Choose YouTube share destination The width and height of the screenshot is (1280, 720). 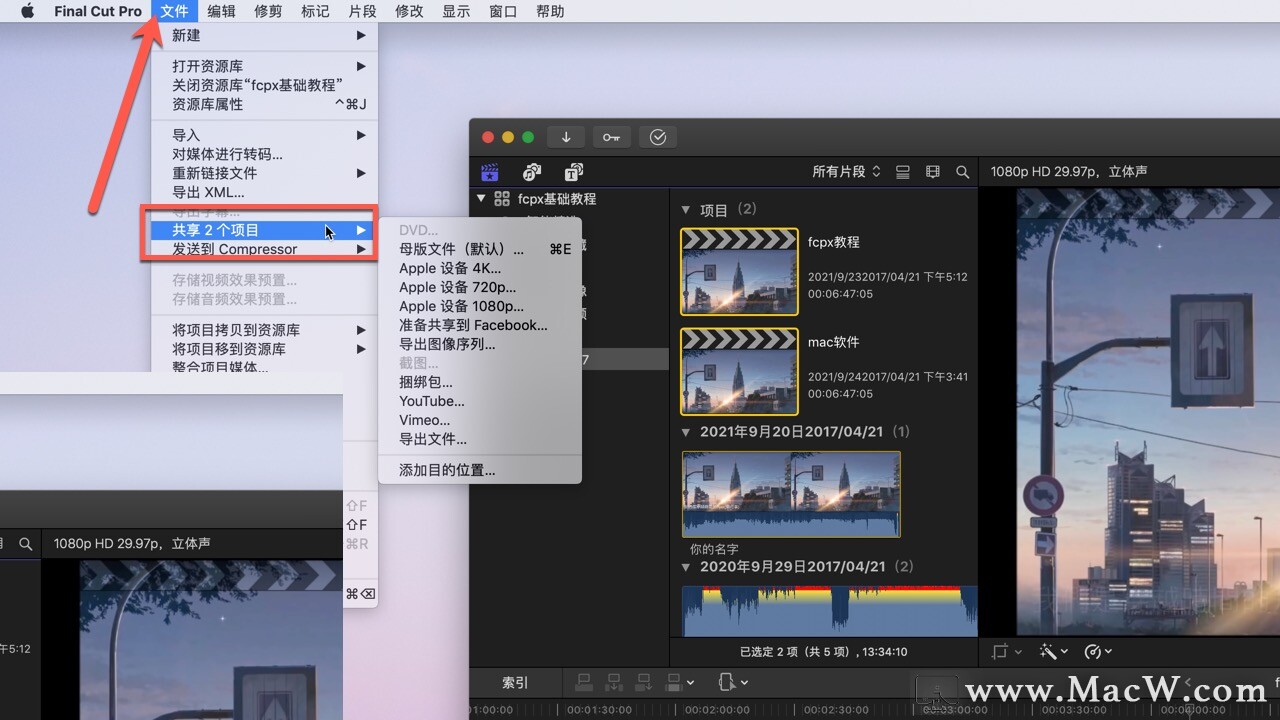point(480,401)
